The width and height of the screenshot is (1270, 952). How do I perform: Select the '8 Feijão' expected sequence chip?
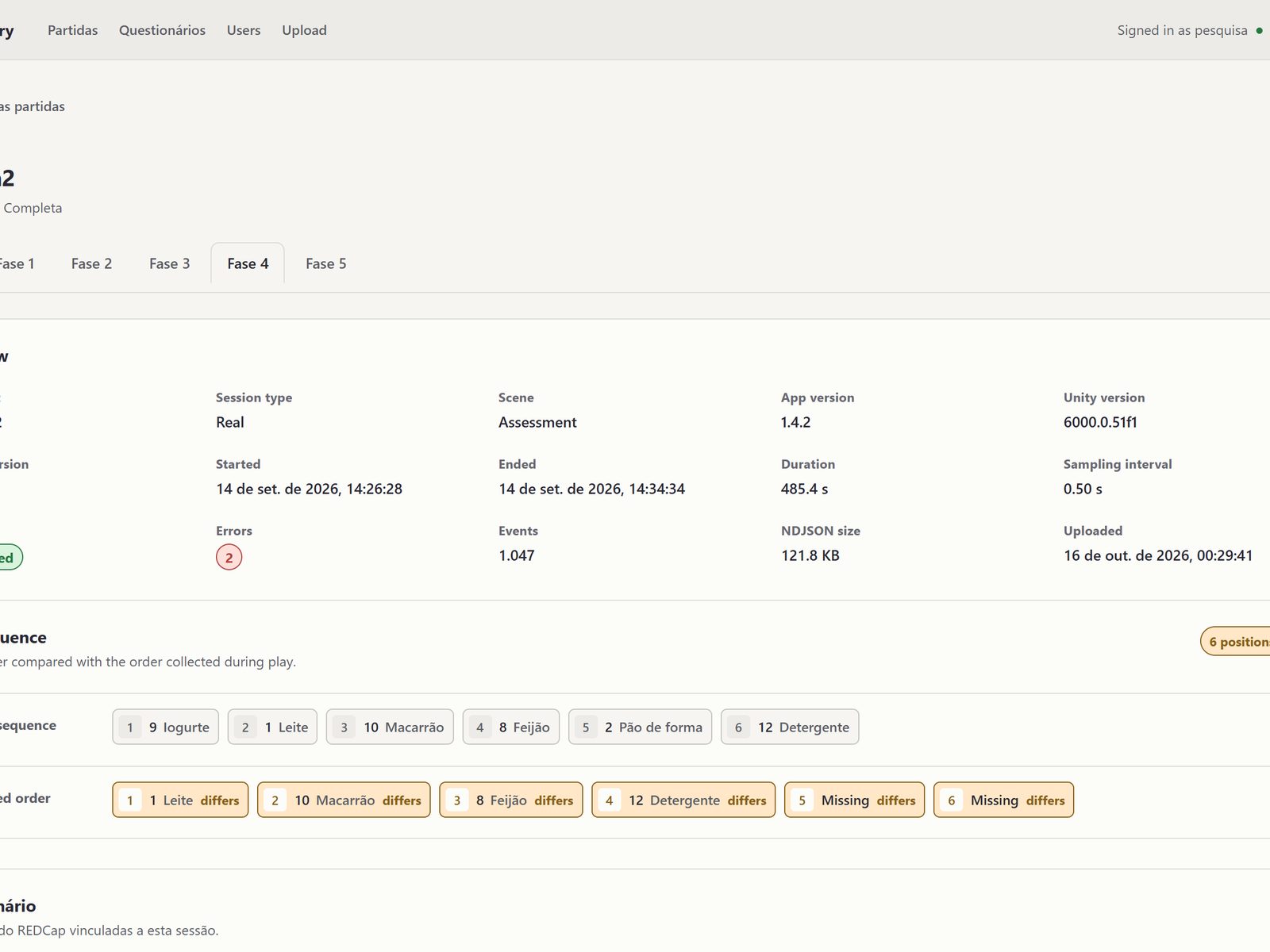(x=511, y=727)
